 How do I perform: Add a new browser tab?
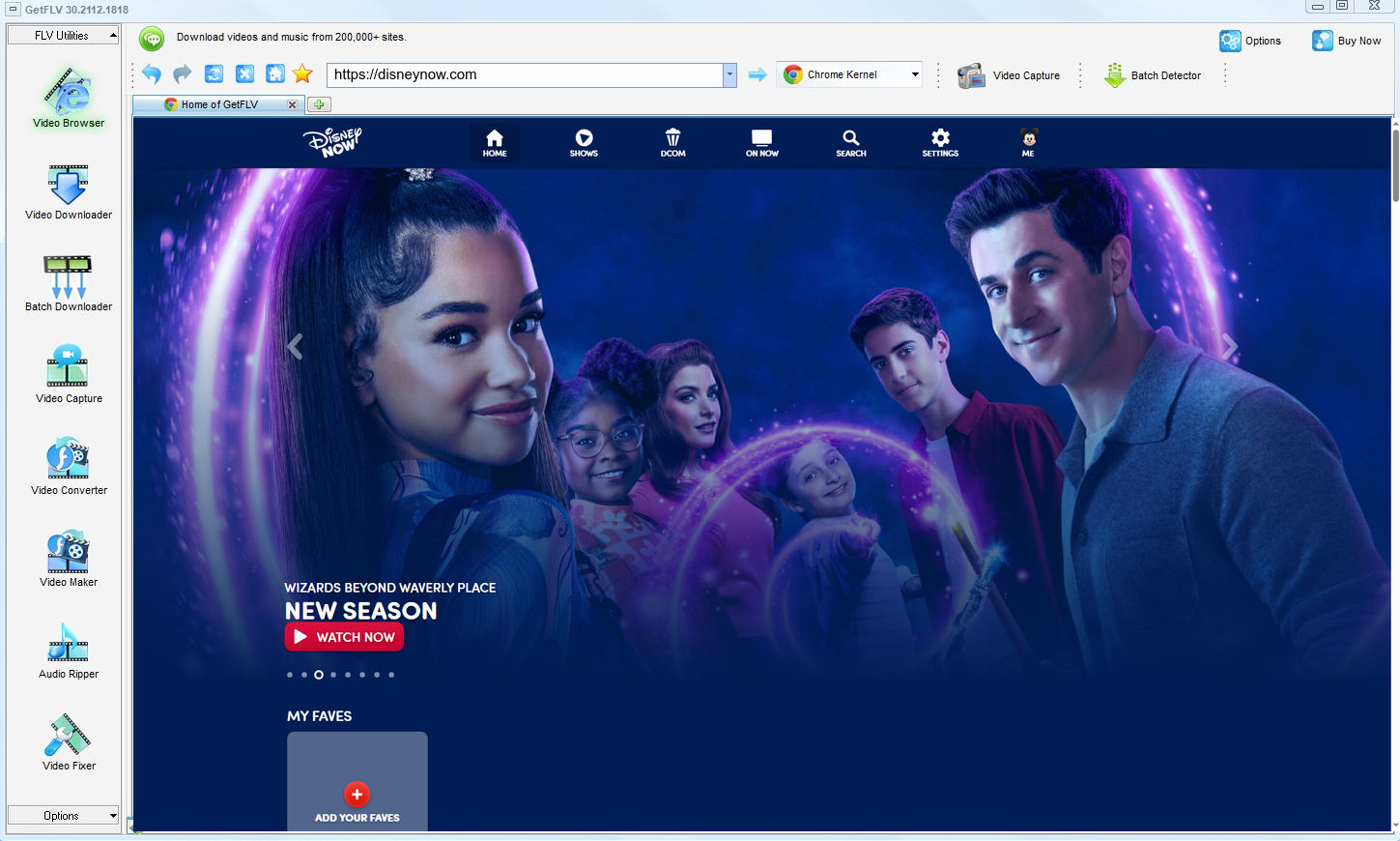click(319, 104)
